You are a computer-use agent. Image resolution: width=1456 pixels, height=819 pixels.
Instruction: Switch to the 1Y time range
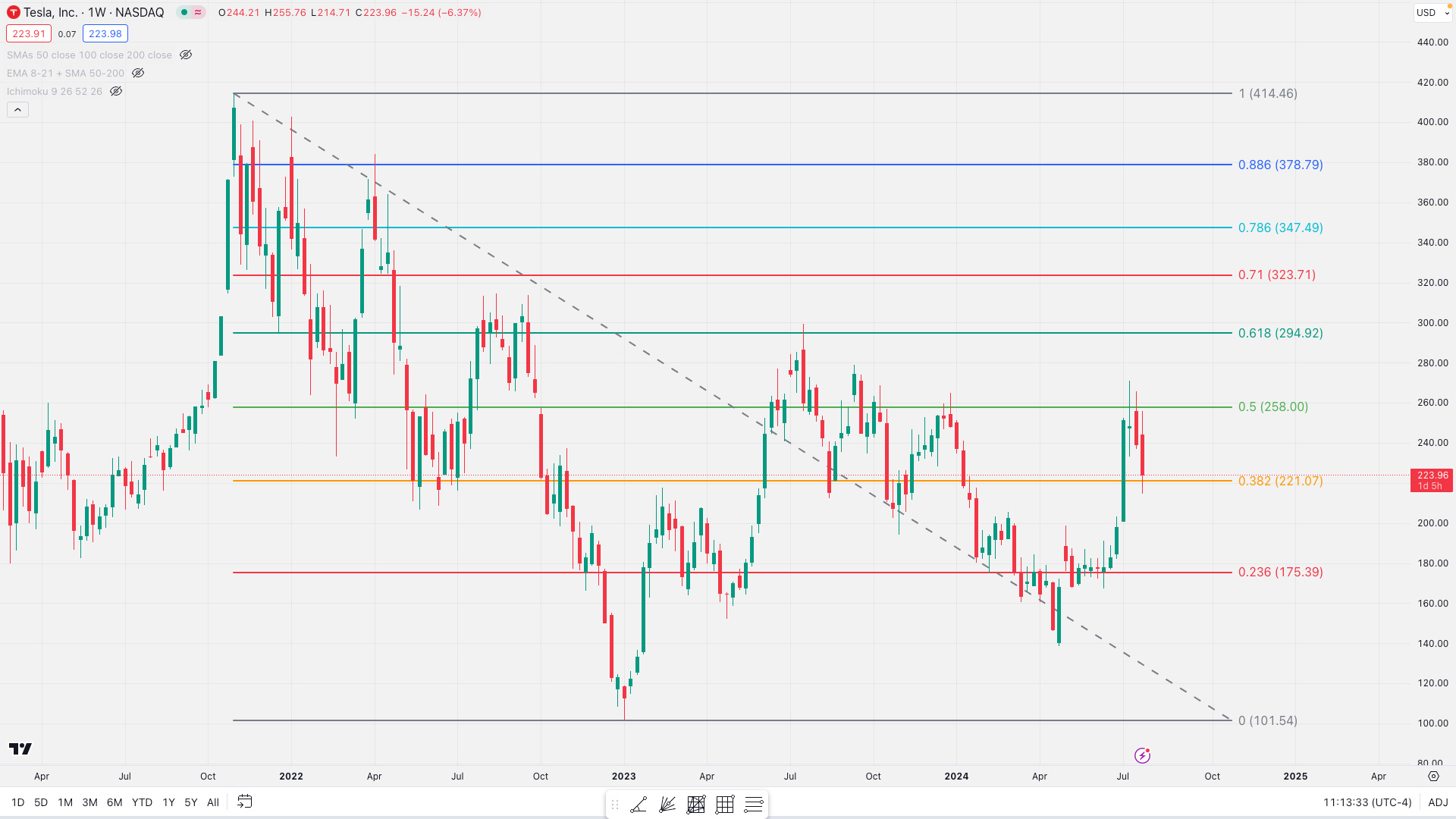[x=168, y=802]
